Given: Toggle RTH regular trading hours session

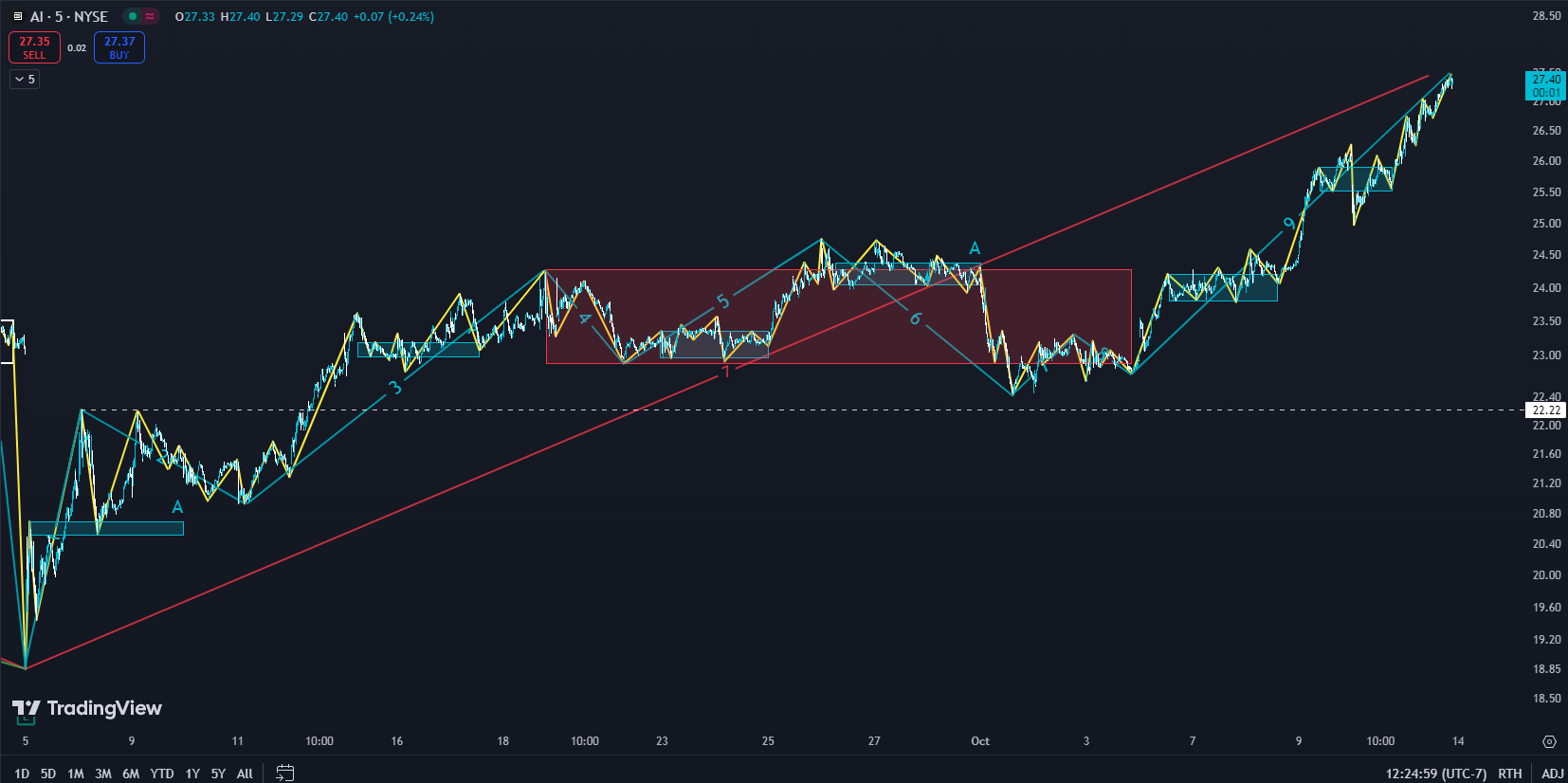Looking at the screenshot, I should (1510, 774).
